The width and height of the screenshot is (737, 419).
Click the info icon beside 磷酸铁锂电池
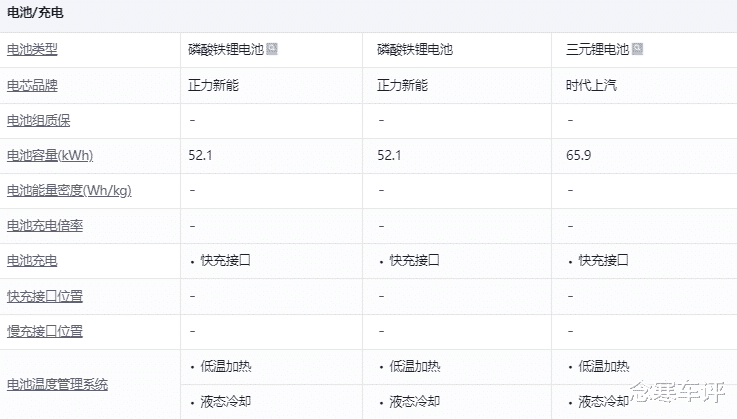[272, 48]
